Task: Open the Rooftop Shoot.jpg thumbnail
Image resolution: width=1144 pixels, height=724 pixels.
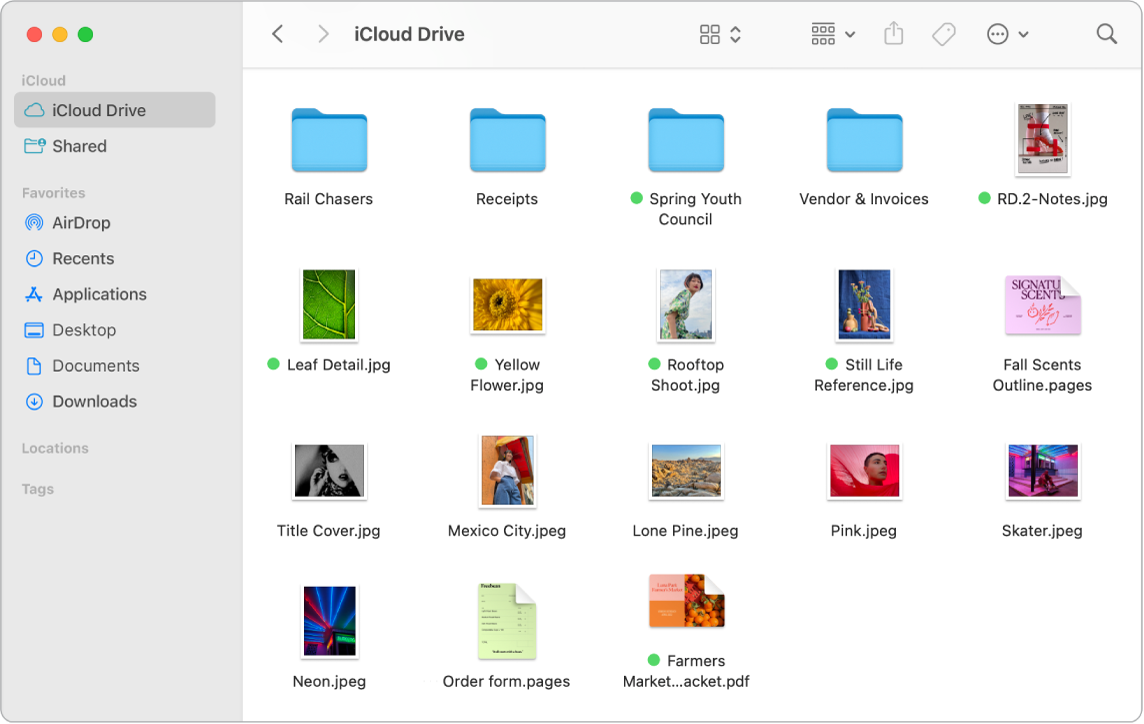Action: 685,305
